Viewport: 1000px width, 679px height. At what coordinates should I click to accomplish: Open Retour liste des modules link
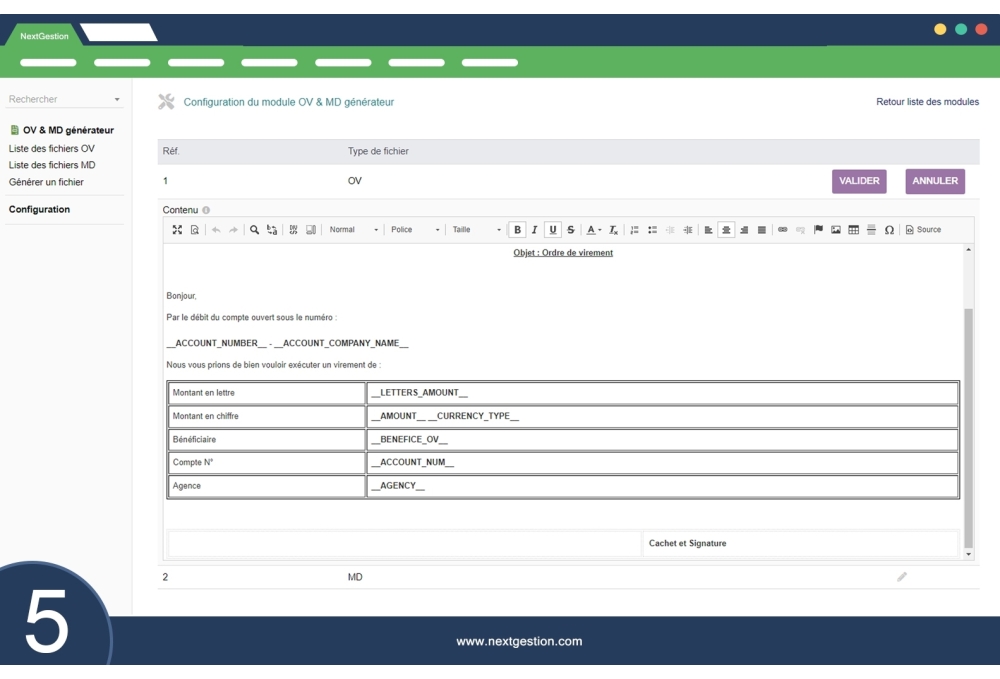tap(926, 102)
